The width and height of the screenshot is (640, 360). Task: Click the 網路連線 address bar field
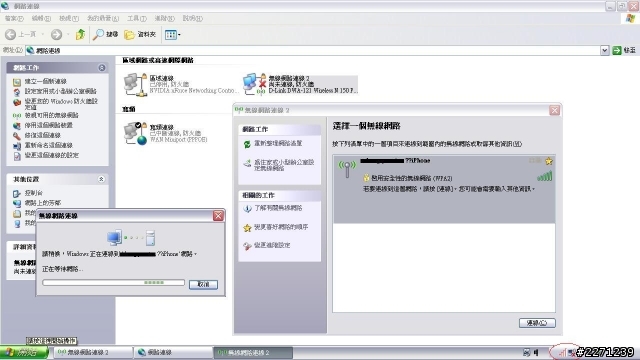(x=313, y=50)
